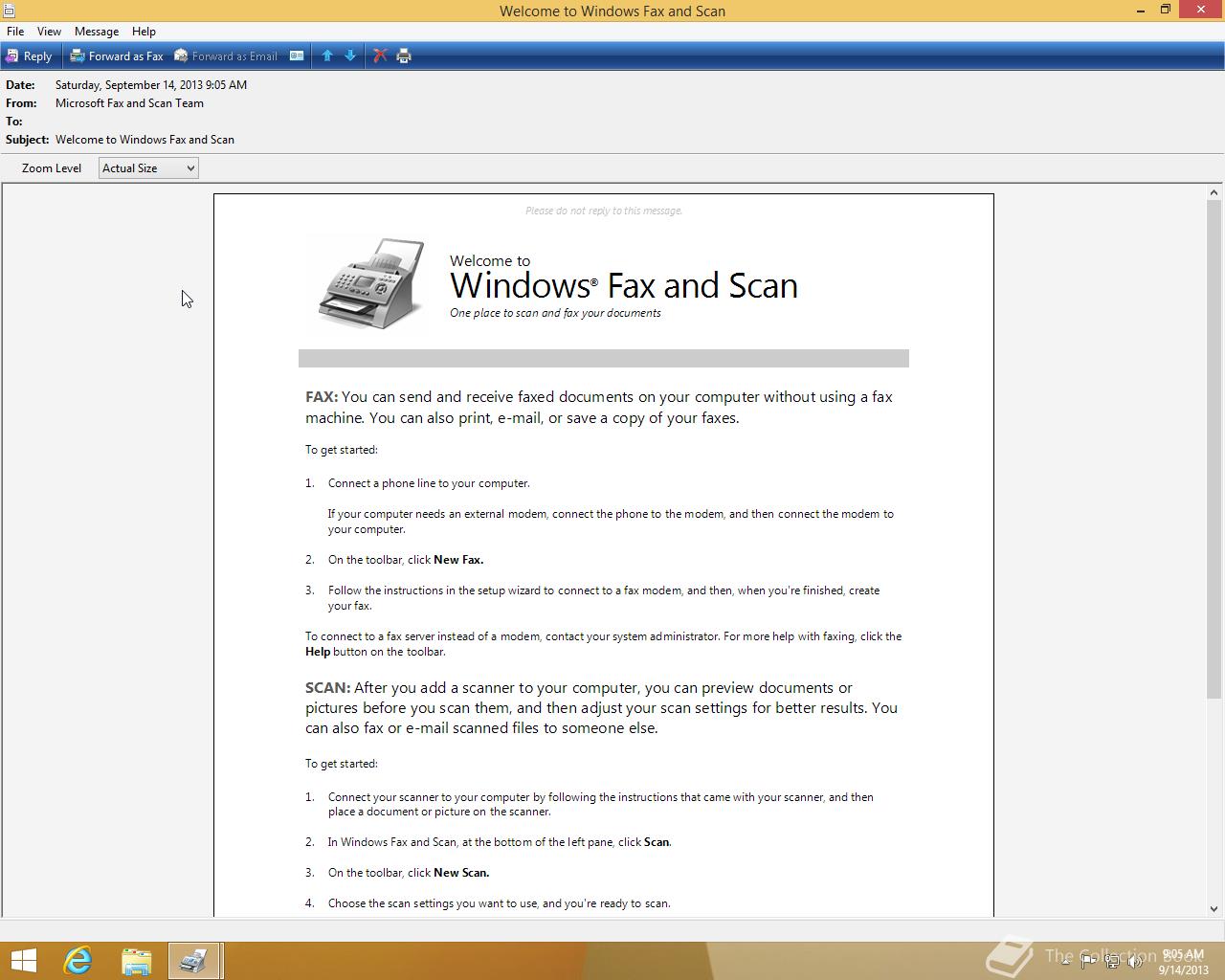Click sender 'Microsoft Fax and Scan Team'

[x=129, y=103]
